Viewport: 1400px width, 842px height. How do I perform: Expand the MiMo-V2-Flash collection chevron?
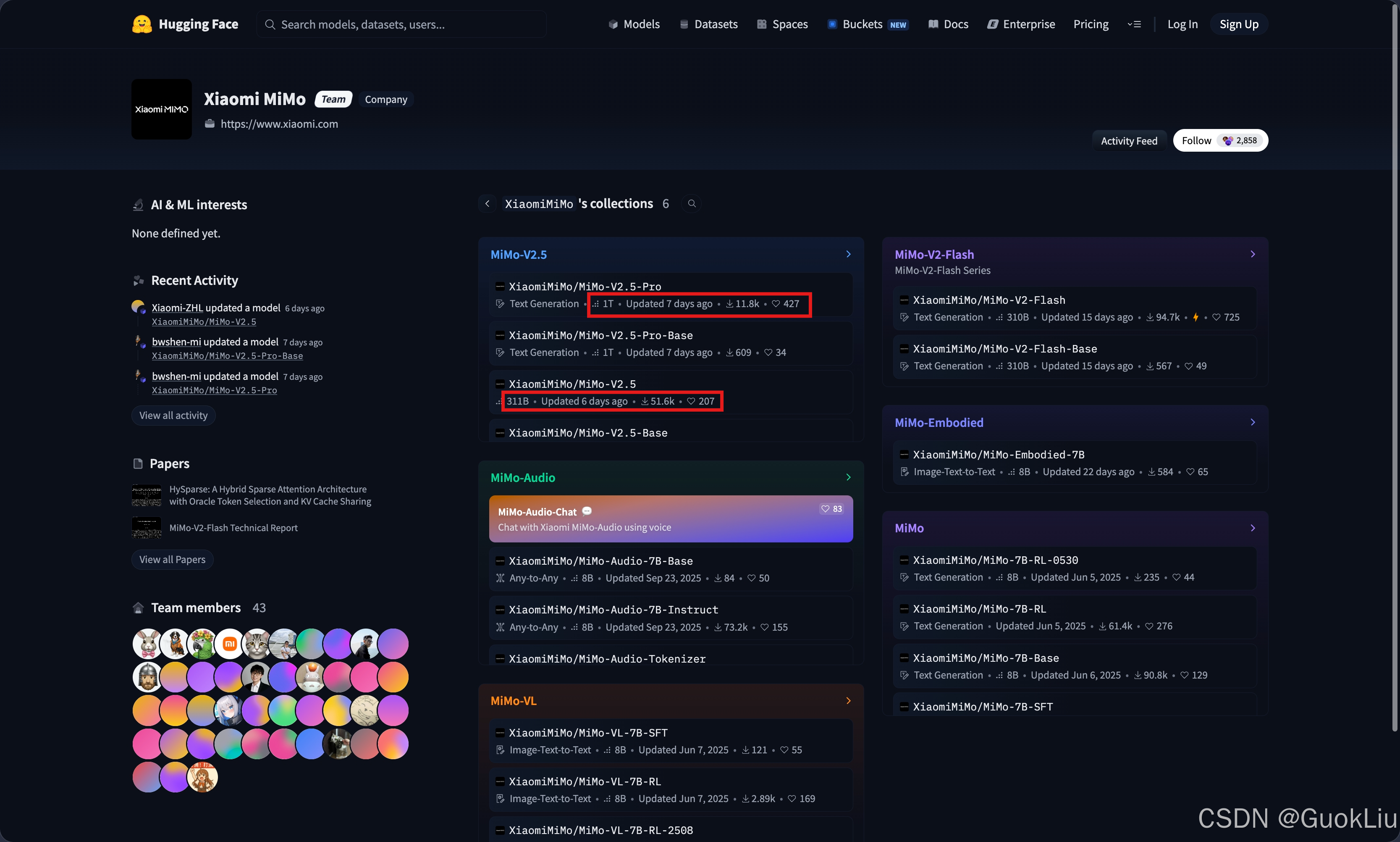click(x=1253, y=254)
